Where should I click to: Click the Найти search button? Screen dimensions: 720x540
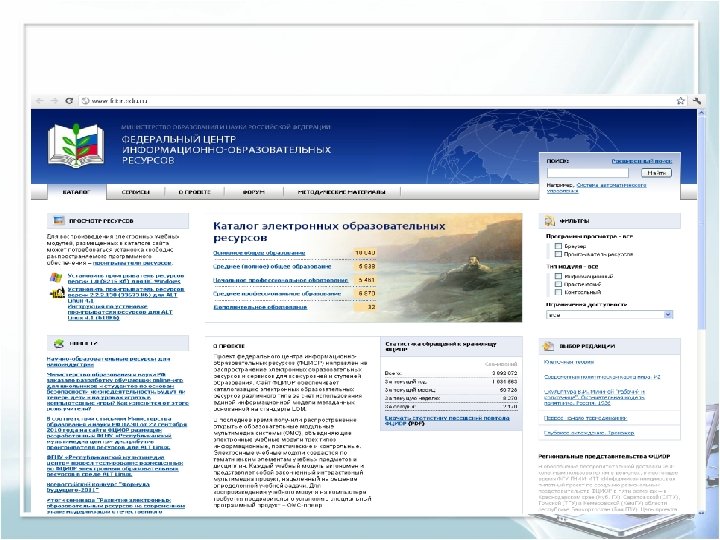pos(656,173)
